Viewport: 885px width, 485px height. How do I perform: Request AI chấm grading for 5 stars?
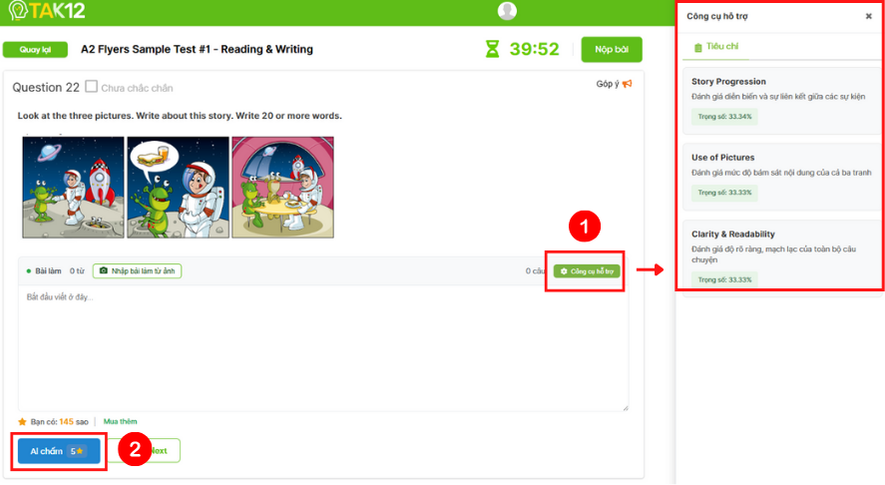59,451
